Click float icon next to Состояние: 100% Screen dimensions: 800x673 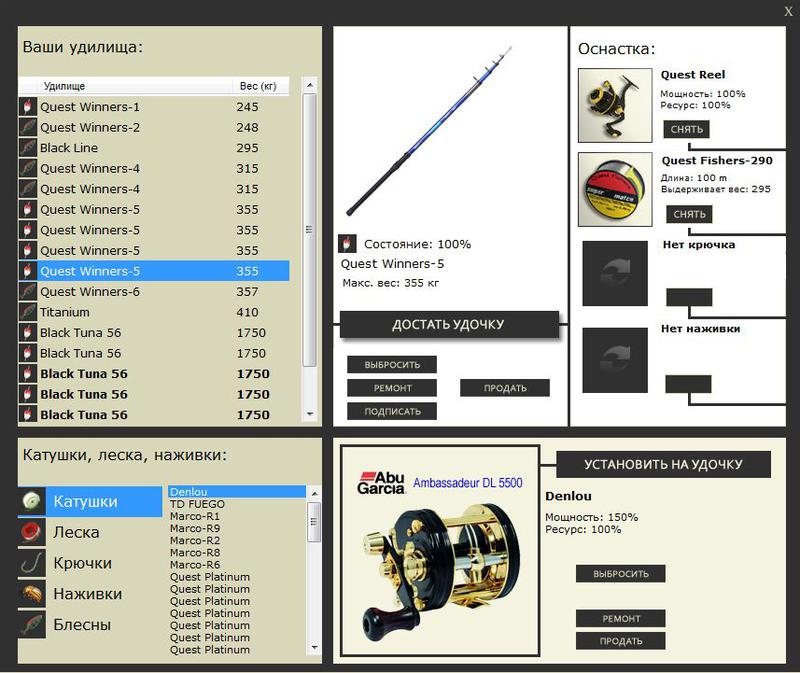tap(347, 244)
